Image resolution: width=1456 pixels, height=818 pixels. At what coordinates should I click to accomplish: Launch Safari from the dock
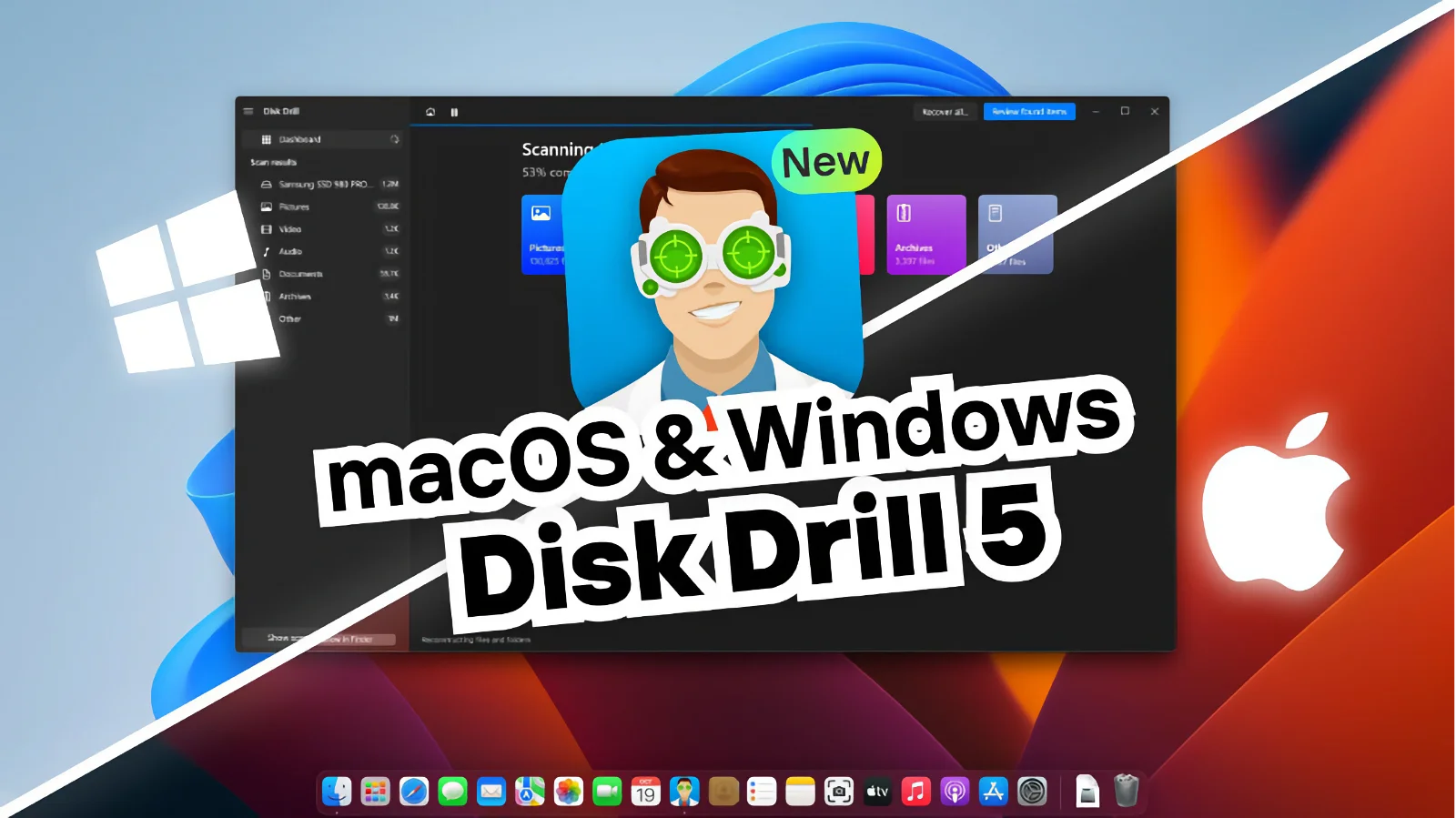pos(413,791)
